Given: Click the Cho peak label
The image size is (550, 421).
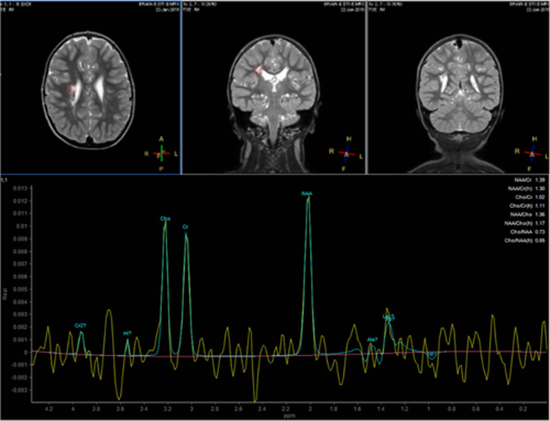Looking at the screenshot, I should point(165,219).
